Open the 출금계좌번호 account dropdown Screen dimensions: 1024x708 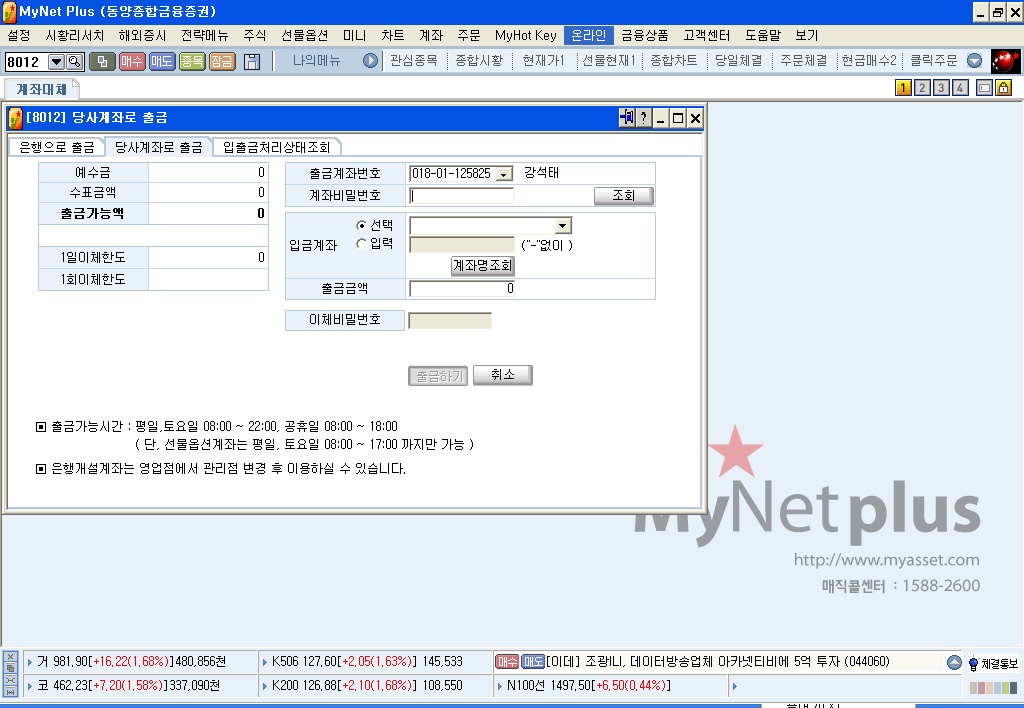(x=504, y=174)
